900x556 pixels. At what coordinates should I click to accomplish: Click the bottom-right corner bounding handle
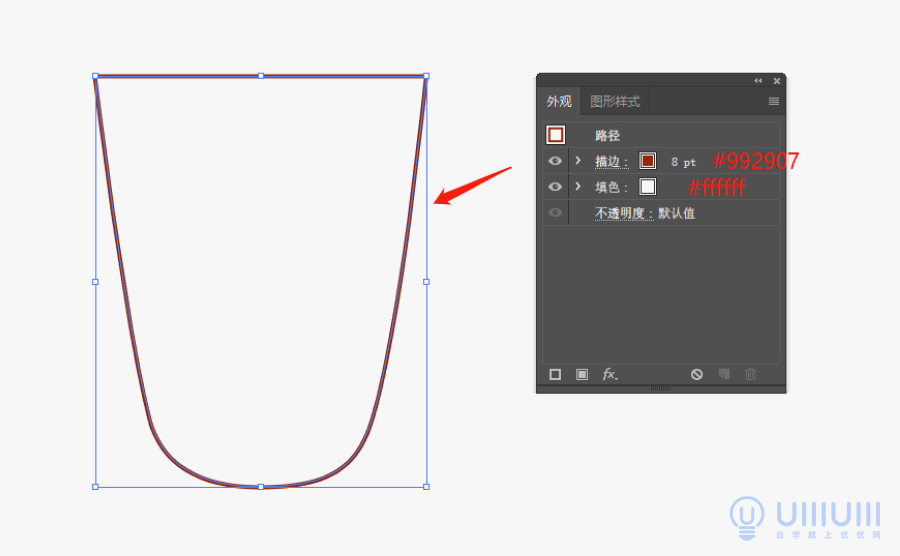(x=426, y=487)
